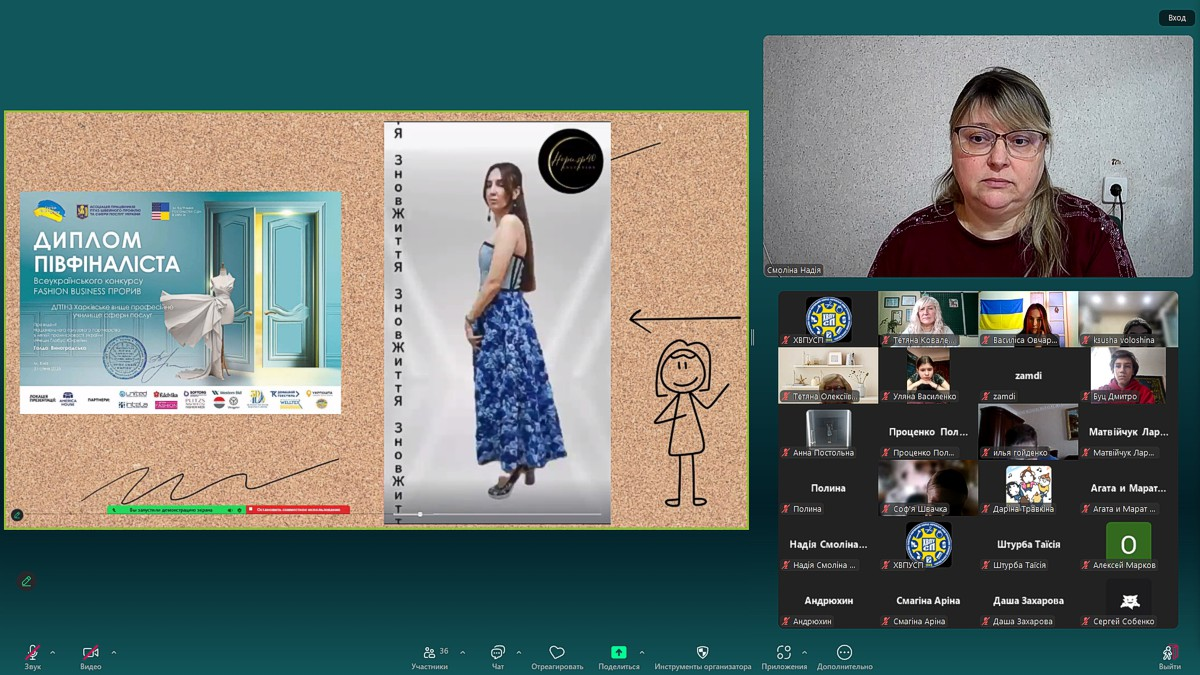The width and height of the screenshot is (1200, 675).
Task: Seek the fashion video progress slider
Action: pyautogui.click(x=497, y=514)
